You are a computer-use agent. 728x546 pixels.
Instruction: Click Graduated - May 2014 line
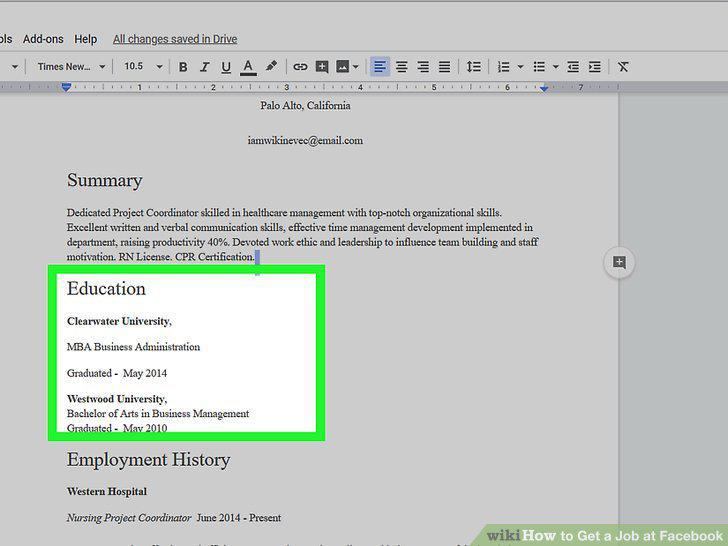click(117, 373)
